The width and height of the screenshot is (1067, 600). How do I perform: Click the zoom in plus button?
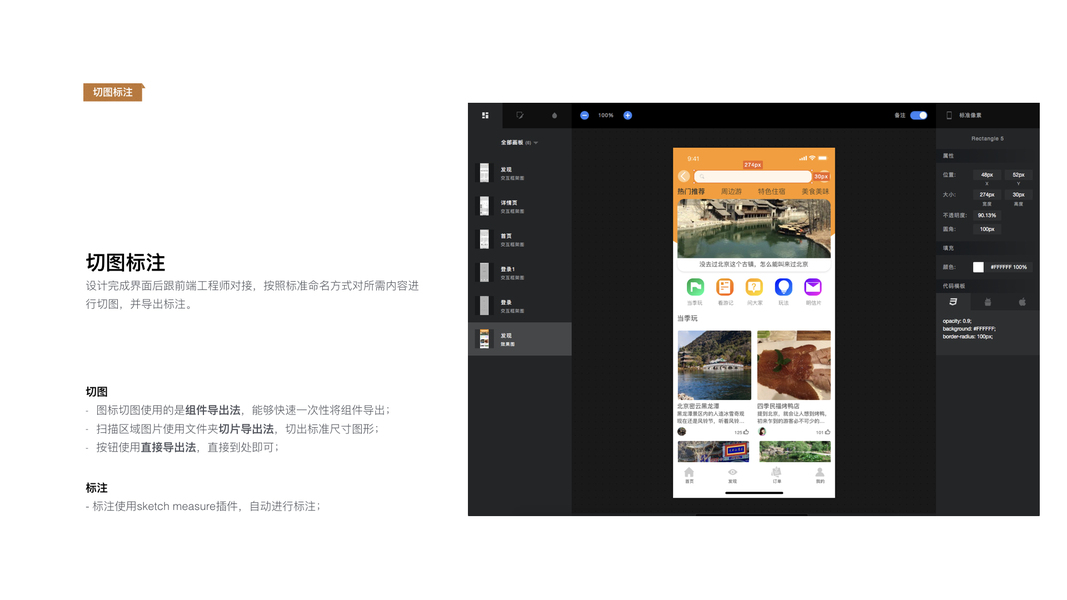[627, 116]
